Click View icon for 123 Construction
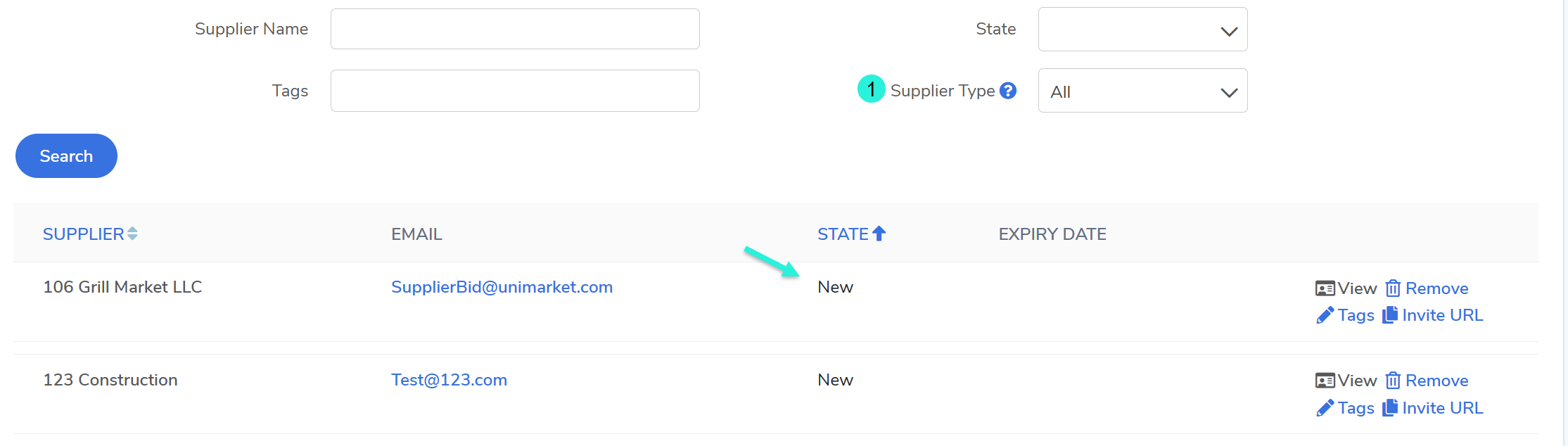Screen dimensions: 1568x446 tap(1325, 381)
